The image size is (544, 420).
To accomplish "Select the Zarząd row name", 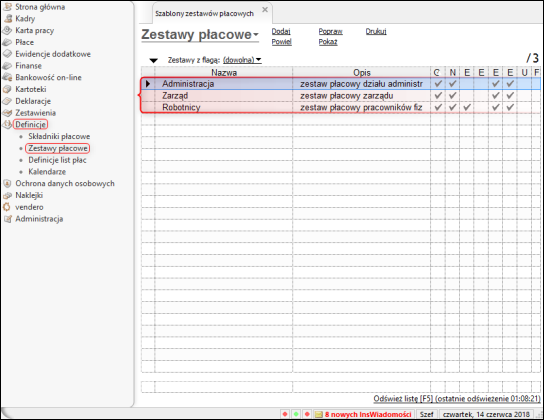I will coord(175,95).
